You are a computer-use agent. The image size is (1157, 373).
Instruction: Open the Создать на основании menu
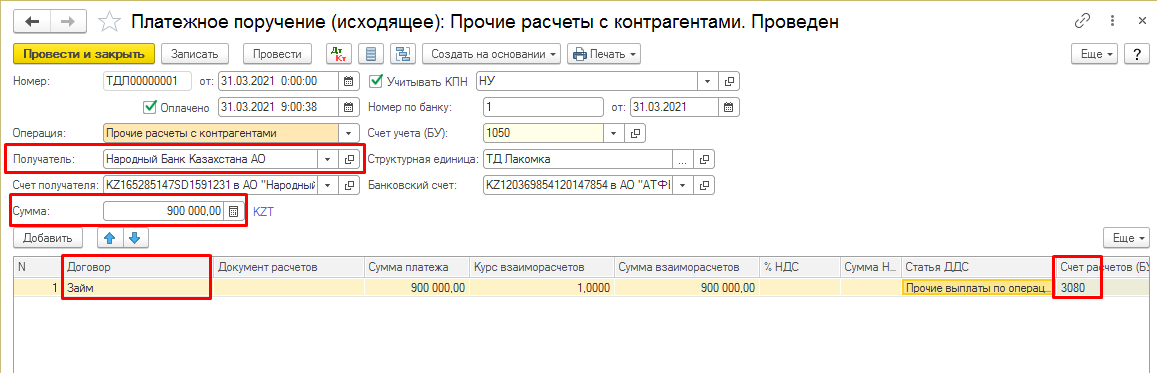coord(491,54)
